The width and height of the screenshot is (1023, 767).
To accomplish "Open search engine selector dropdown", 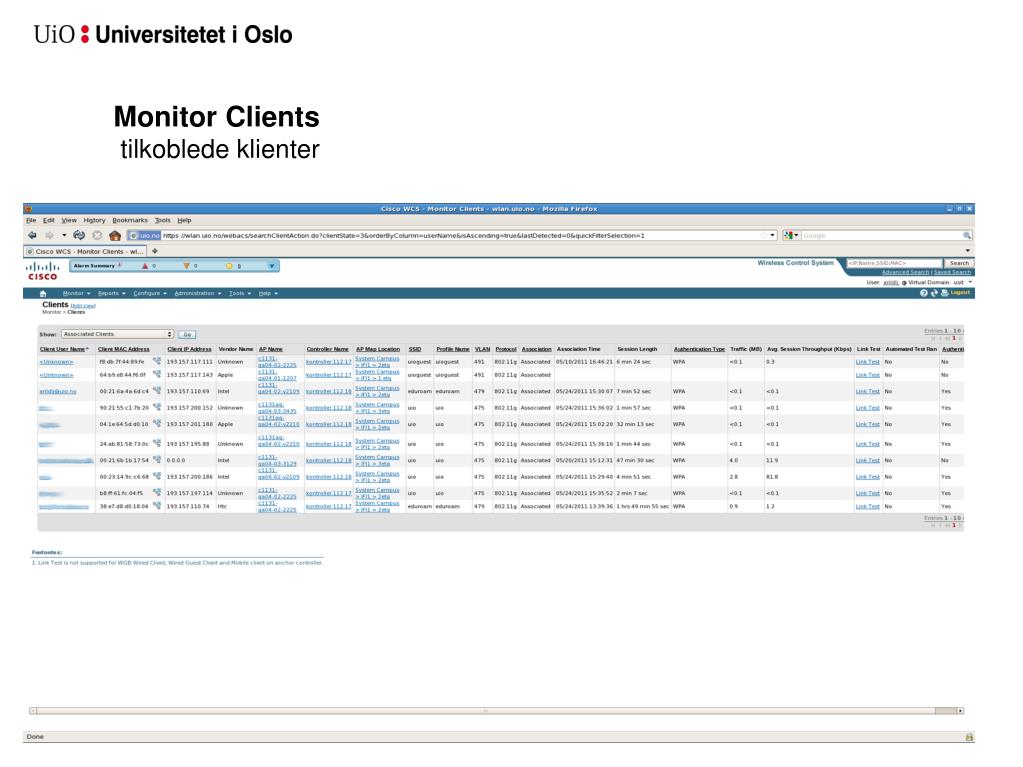I will click(791, 235).
